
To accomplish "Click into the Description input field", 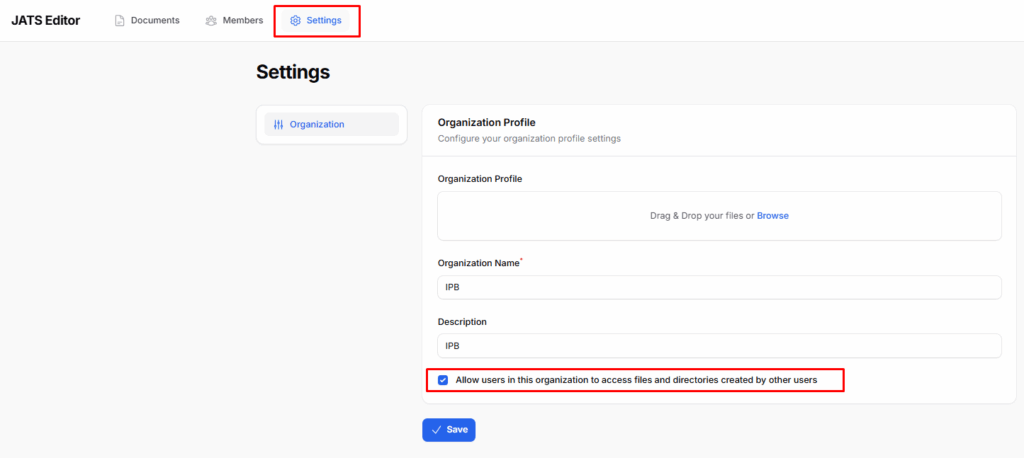I will [719, 346].
